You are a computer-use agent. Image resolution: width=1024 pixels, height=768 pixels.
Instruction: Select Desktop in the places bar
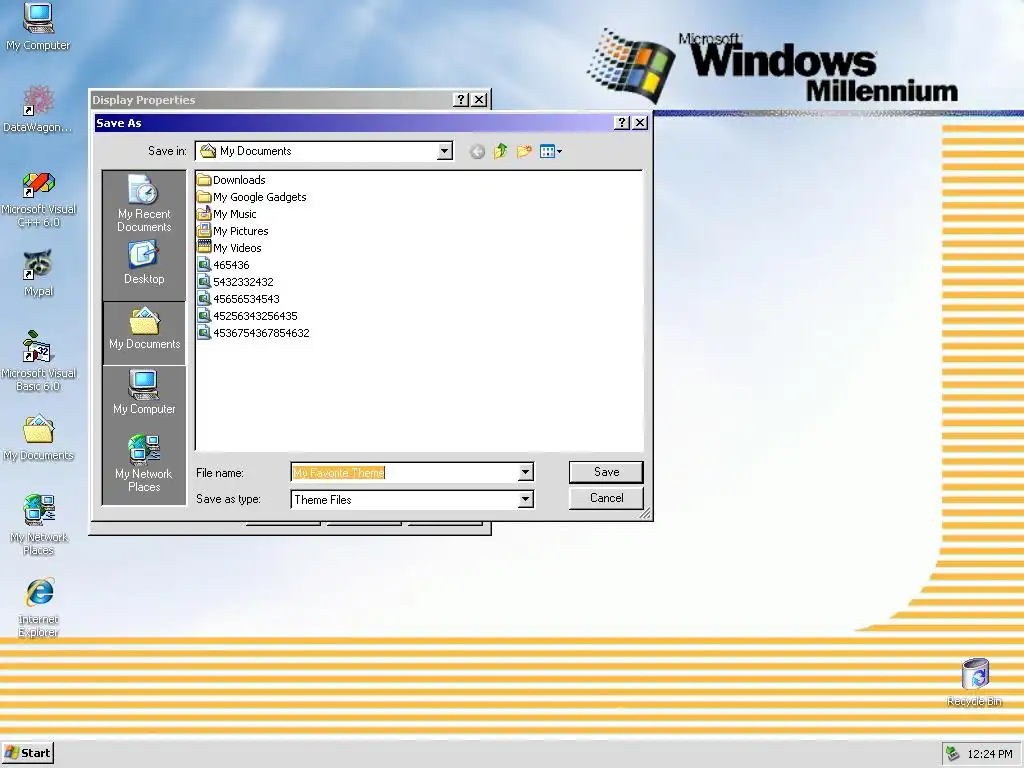pos(144,263)
